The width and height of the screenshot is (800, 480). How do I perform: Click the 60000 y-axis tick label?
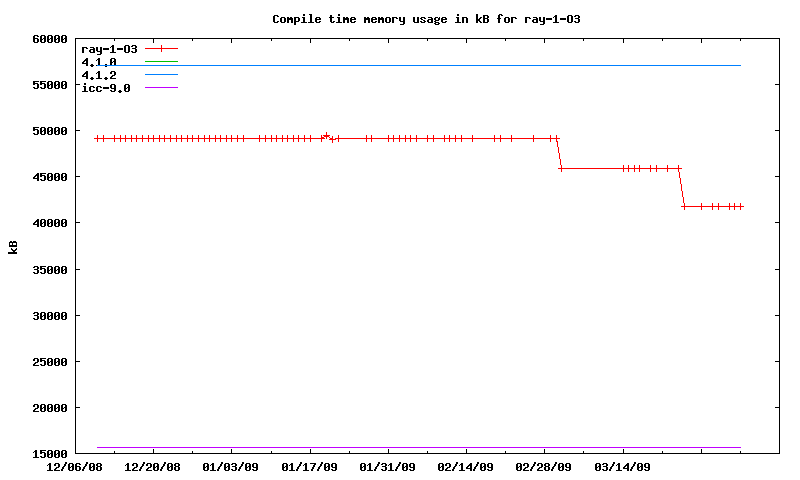click(x=48, y=39)
